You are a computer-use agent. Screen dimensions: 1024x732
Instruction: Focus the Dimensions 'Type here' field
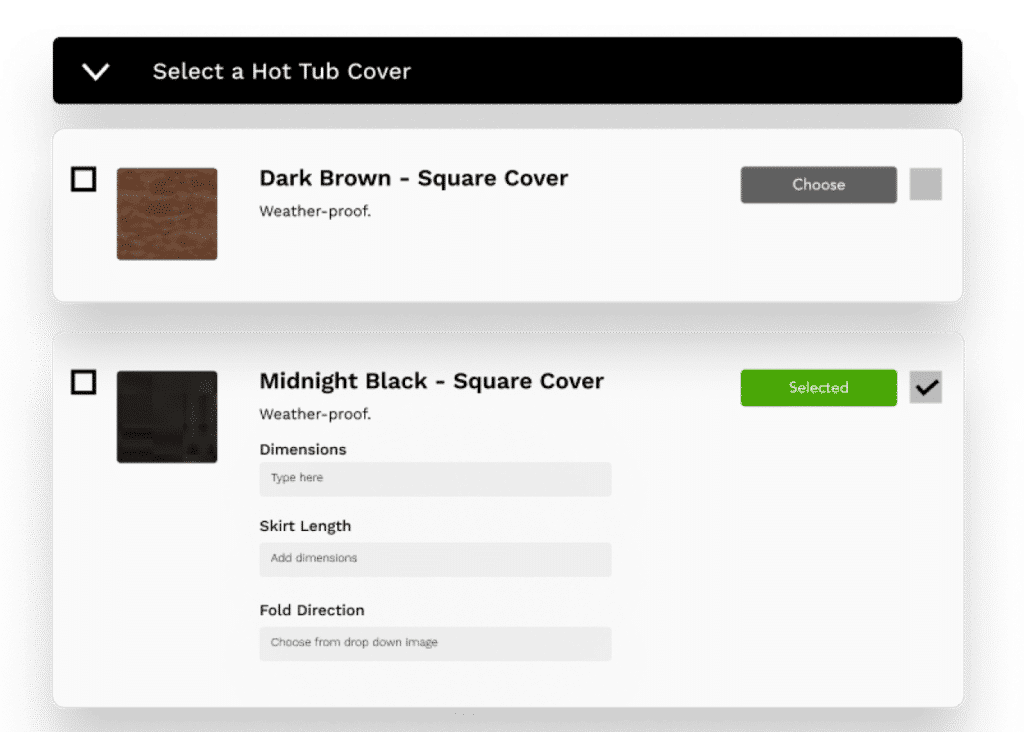(x=435, y=479)
